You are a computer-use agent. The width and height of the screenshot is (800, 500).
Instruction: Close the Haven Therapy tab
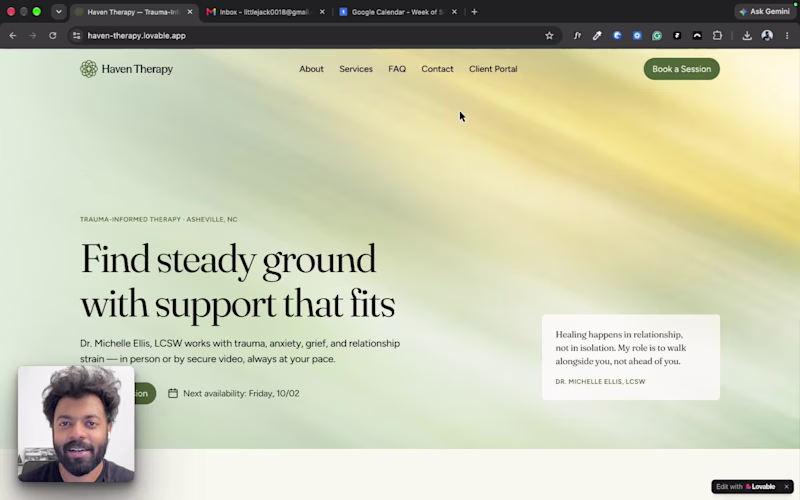(190, 12)
